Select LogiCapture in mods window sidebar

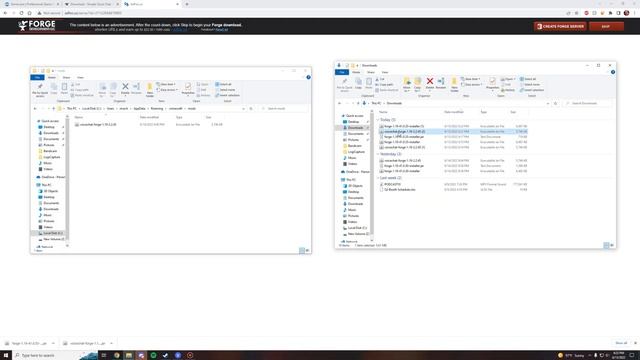click(x=51, y=157)
